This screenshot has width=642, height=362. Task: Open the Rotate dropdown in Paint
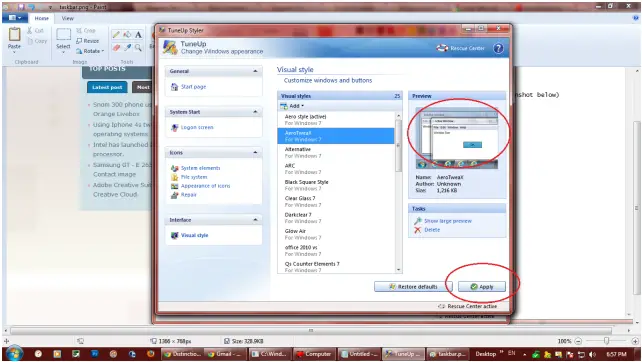[x=90, y=51]
